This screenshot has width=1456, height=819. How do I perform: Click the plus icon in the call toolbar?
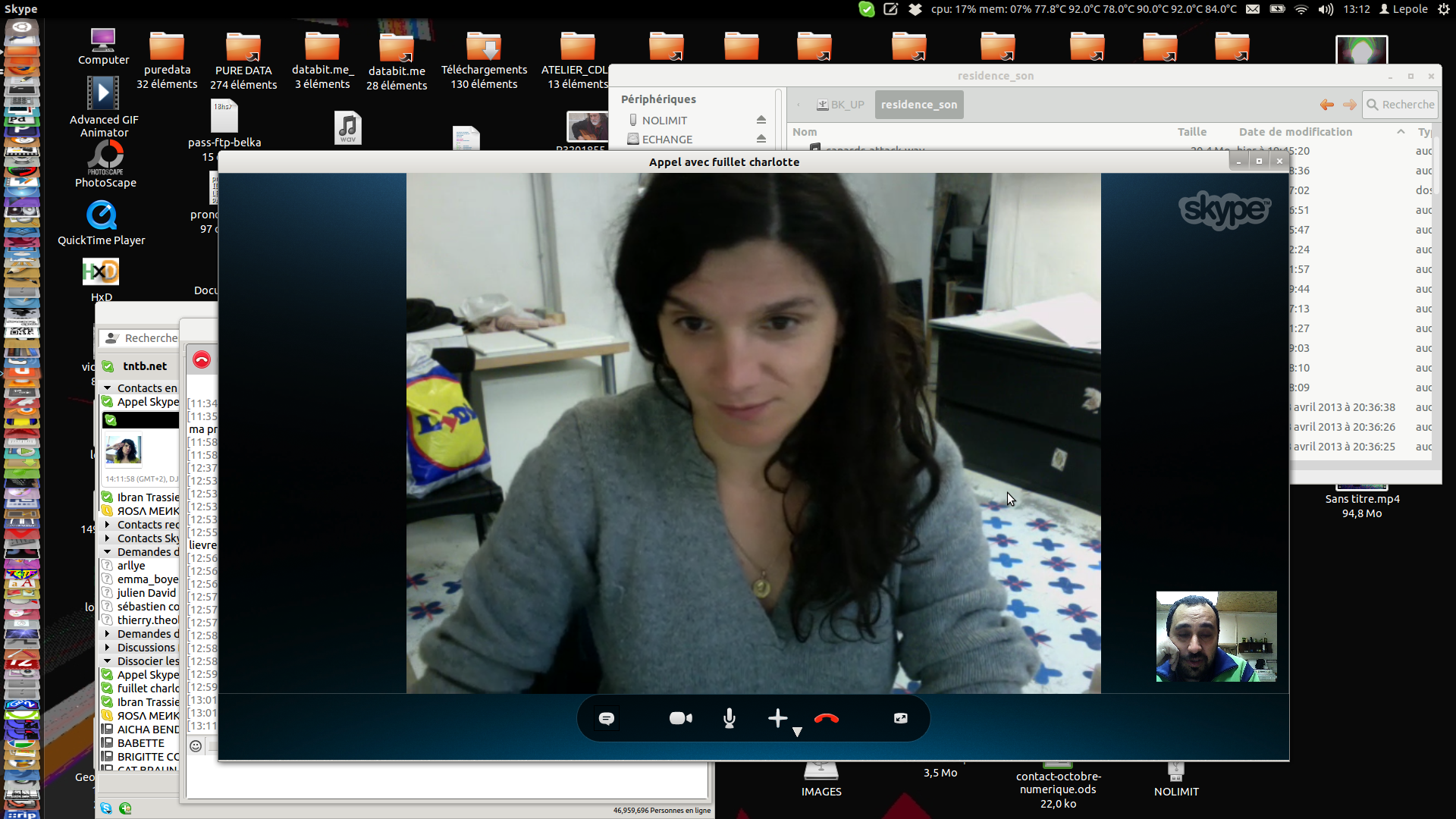pos(777,718)
